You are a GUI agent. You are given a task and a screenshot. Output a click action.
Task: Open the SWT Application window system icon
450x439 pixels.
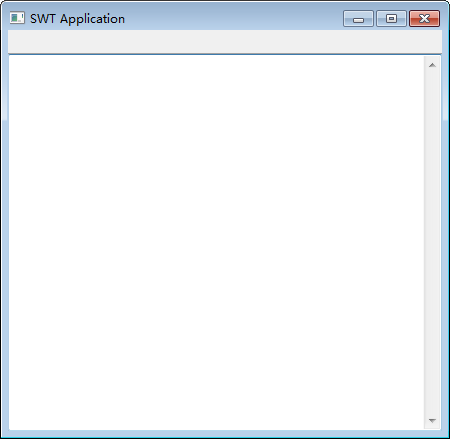tap(17, 18)
